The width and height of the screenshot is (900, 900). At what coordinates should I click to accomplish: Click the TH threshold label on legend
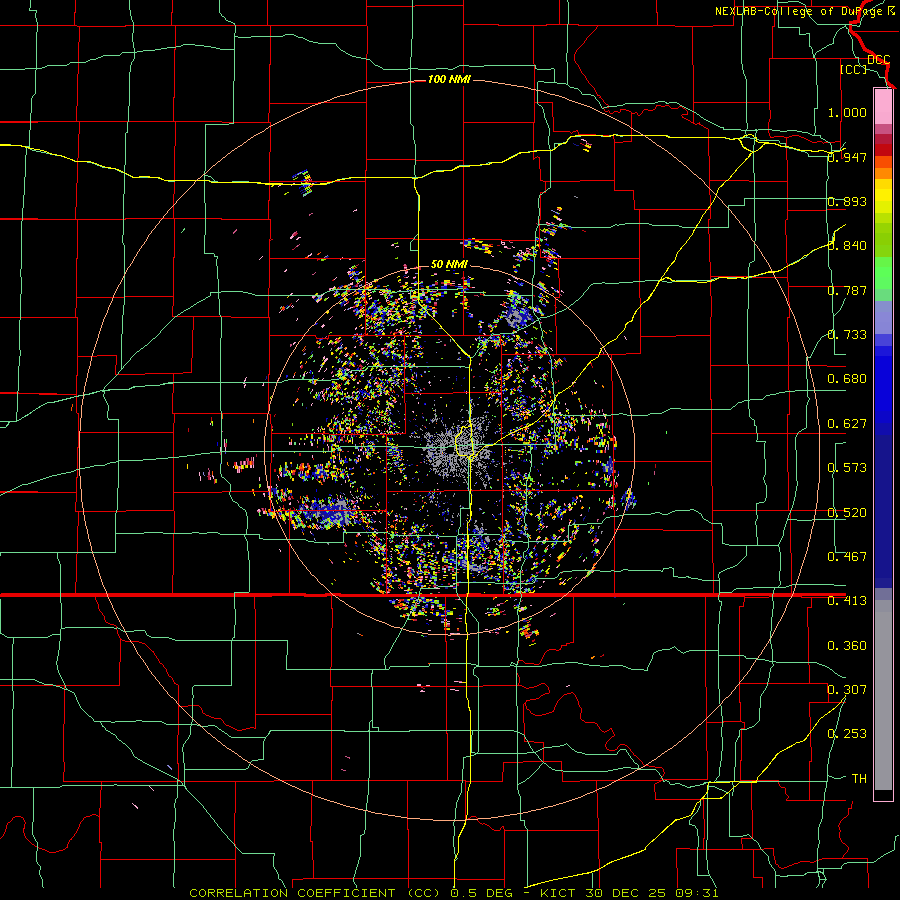[859, 779]
